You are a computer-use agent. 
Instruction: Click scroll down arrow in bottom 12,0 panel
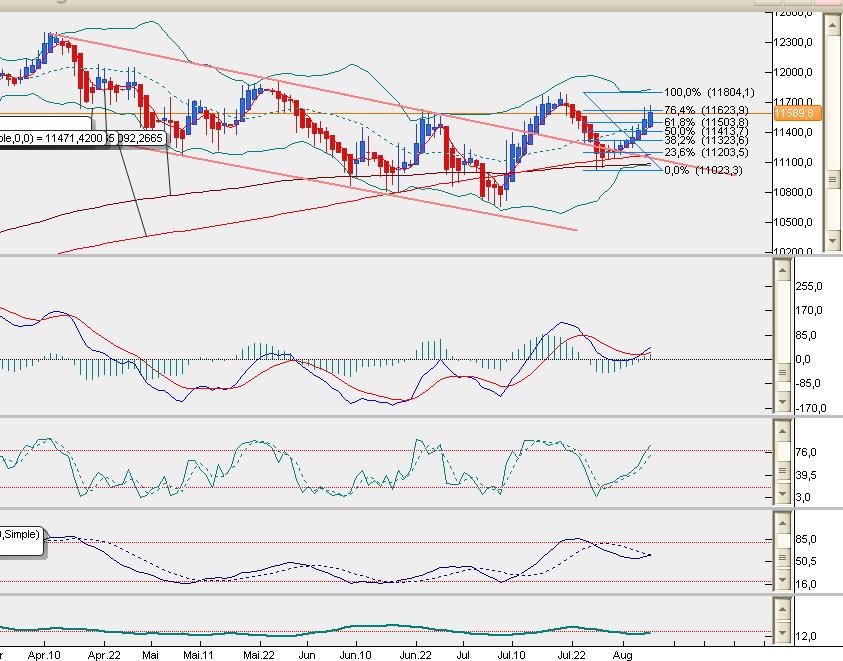tap(782, 633)
